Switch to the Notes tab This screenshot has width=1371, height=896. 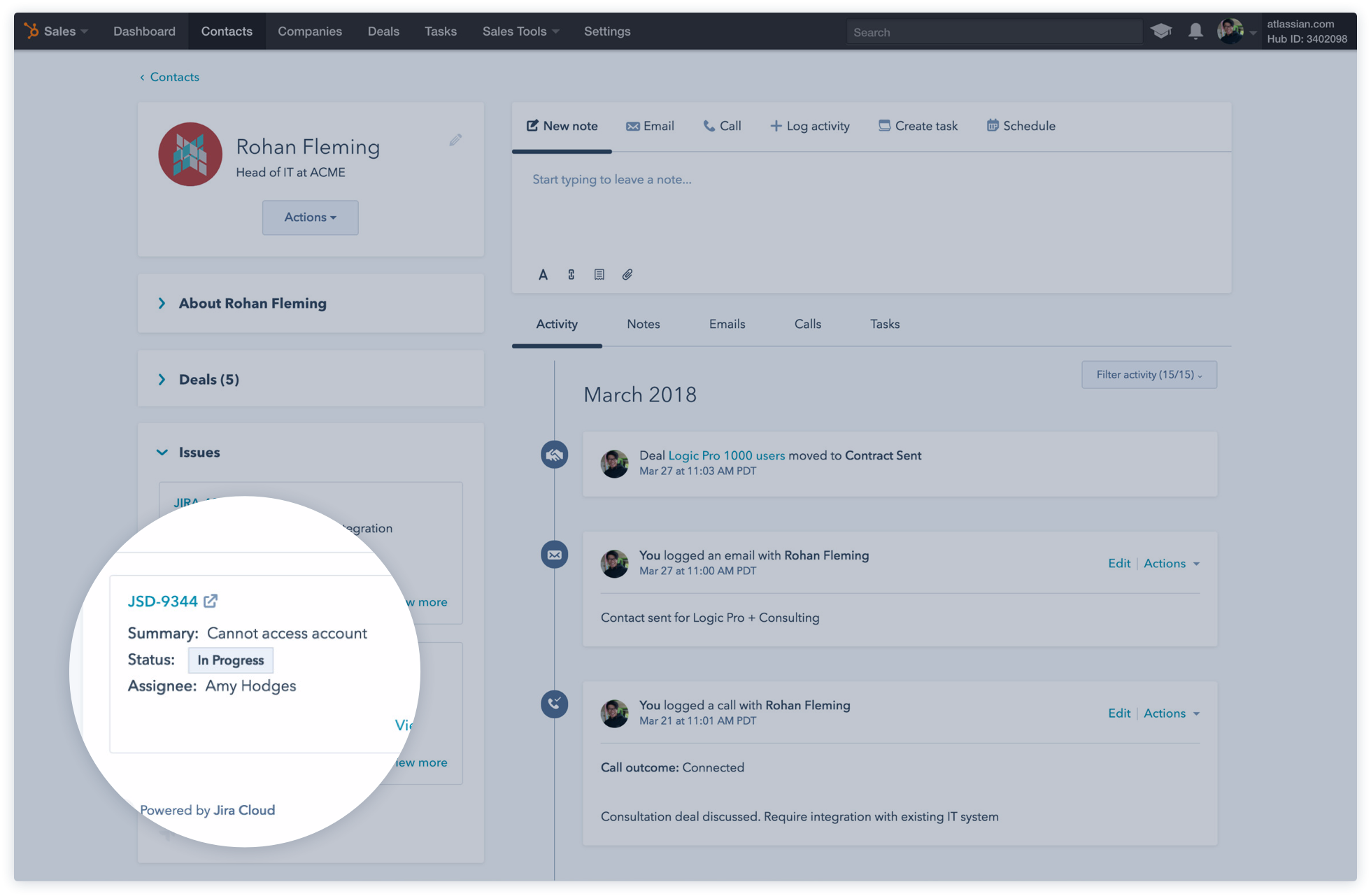[x=643, y=324]
